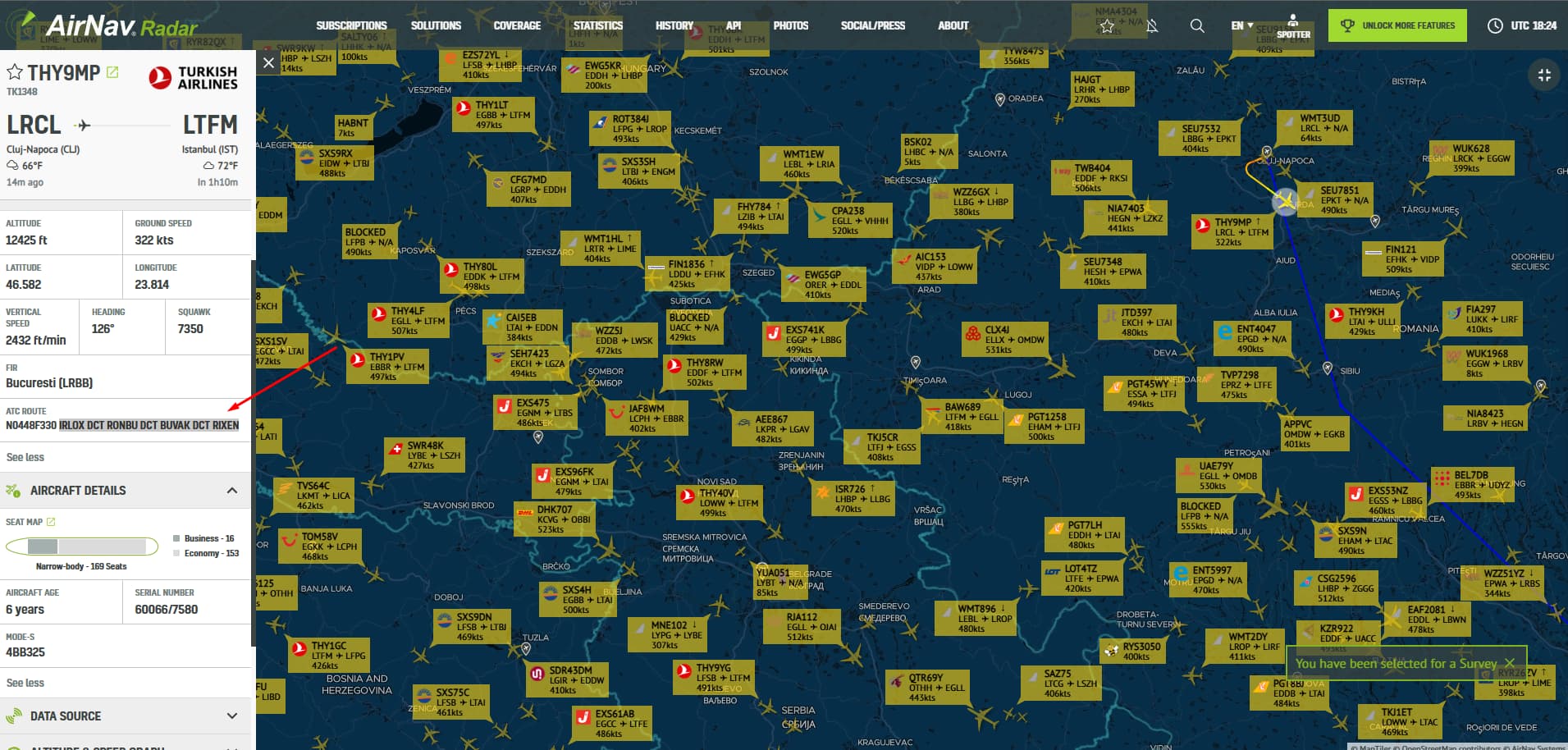1568x750 pixels.
Task: Open the Coverage menu
Action: 517,26
